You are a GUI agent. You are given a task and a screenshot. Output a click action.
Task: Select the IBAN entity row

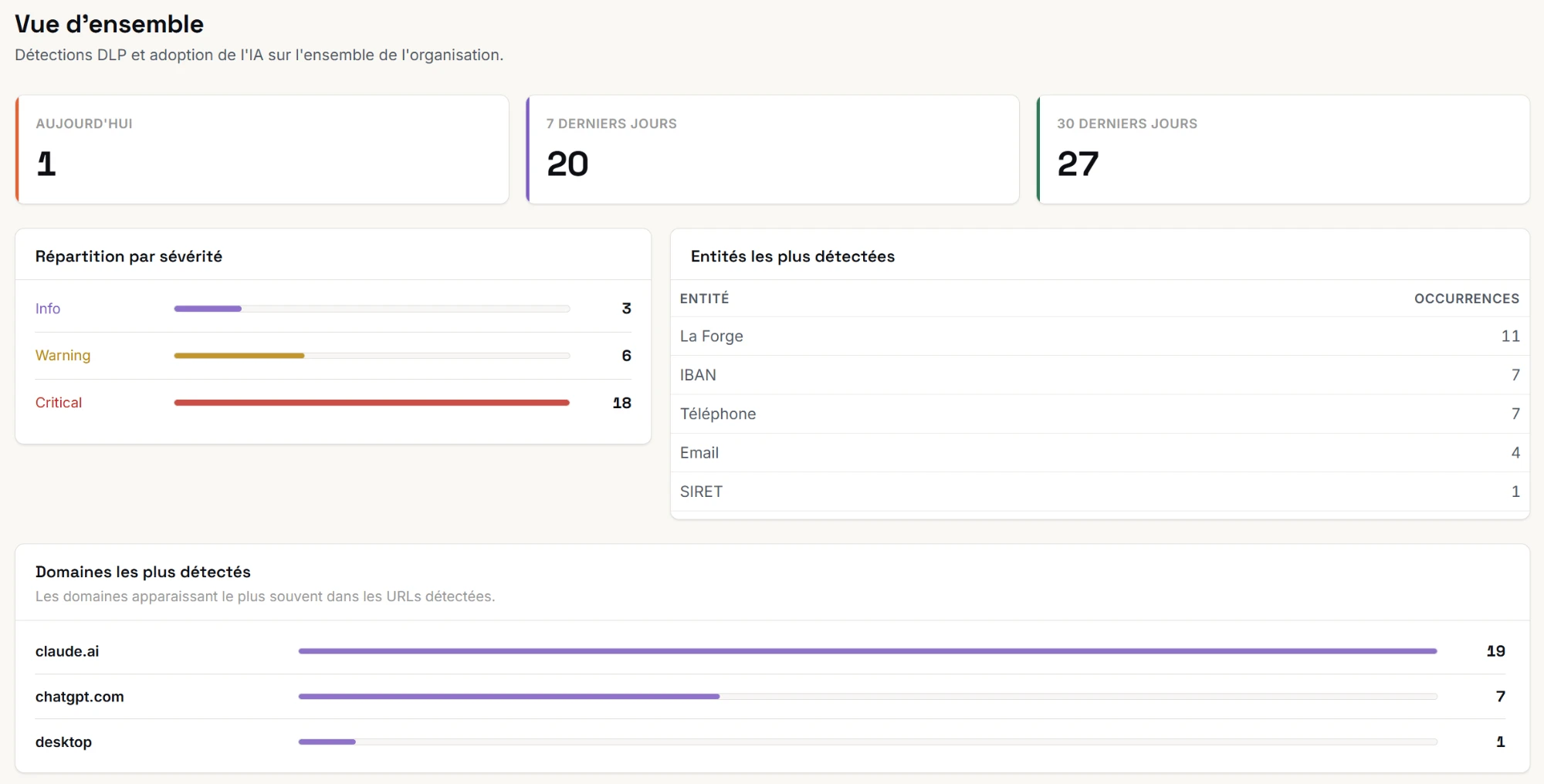point(1100,375)
